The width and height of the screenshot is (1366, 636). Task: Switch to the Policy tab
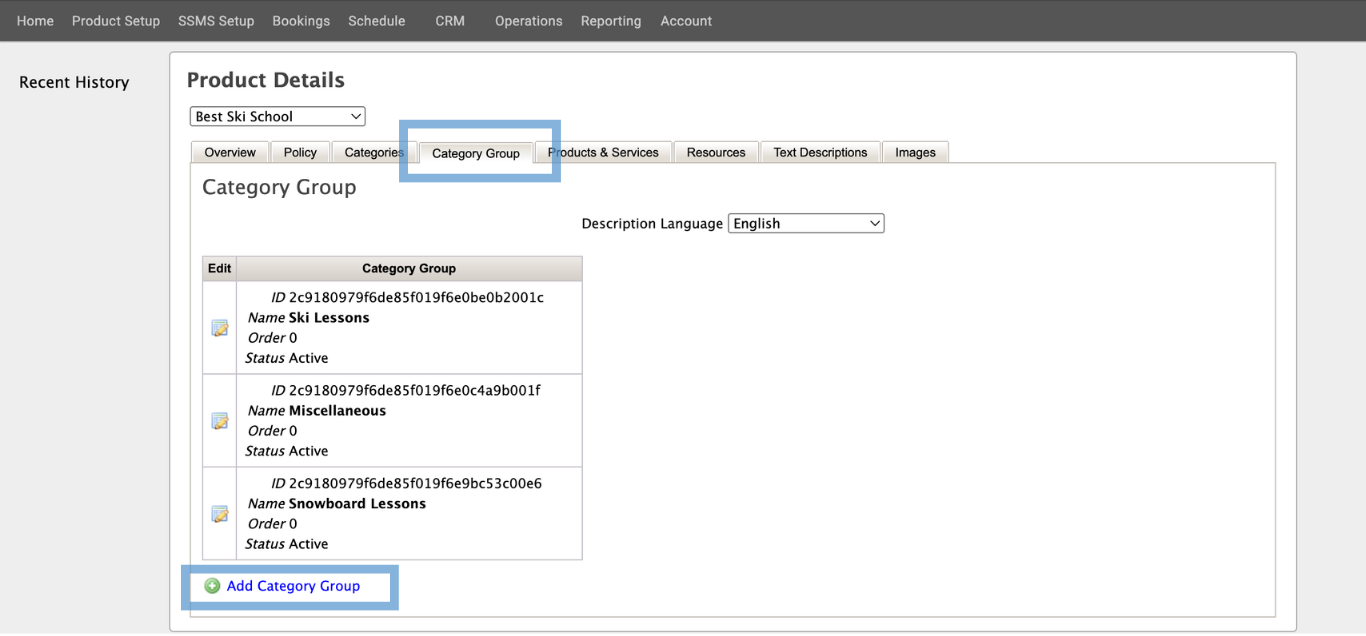300,152
